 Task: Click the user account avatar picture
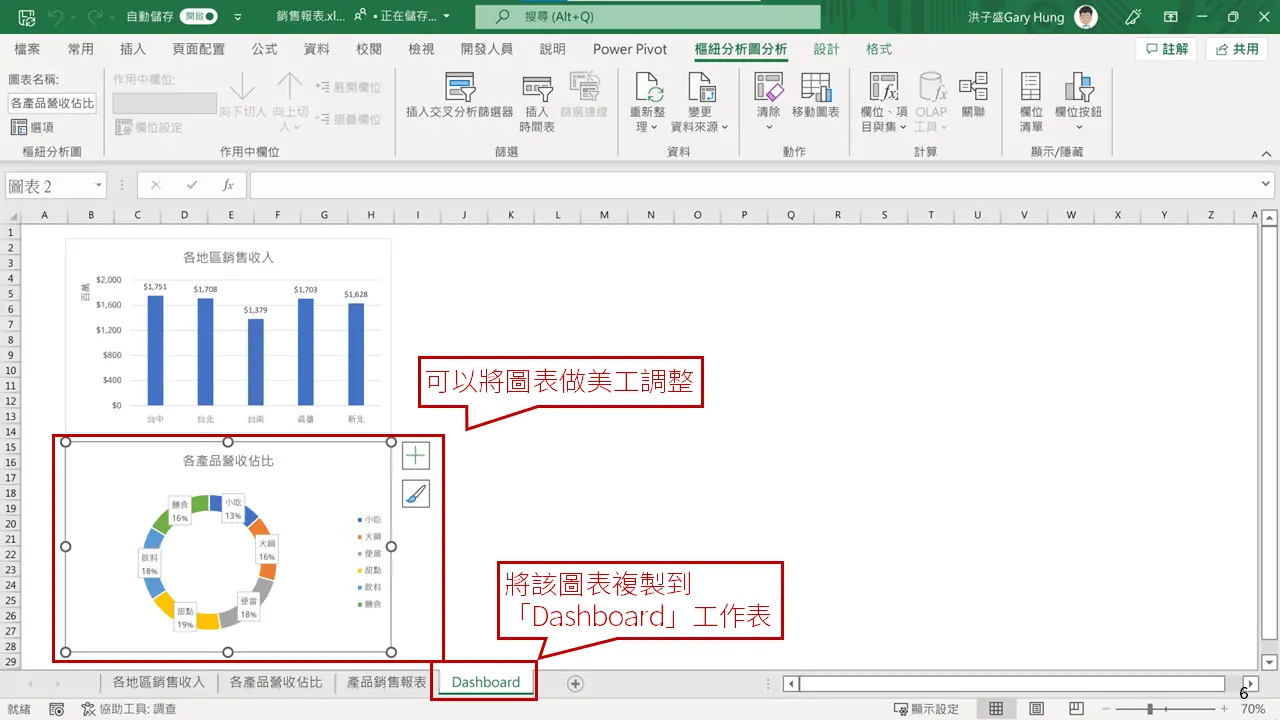point(1086,17)
